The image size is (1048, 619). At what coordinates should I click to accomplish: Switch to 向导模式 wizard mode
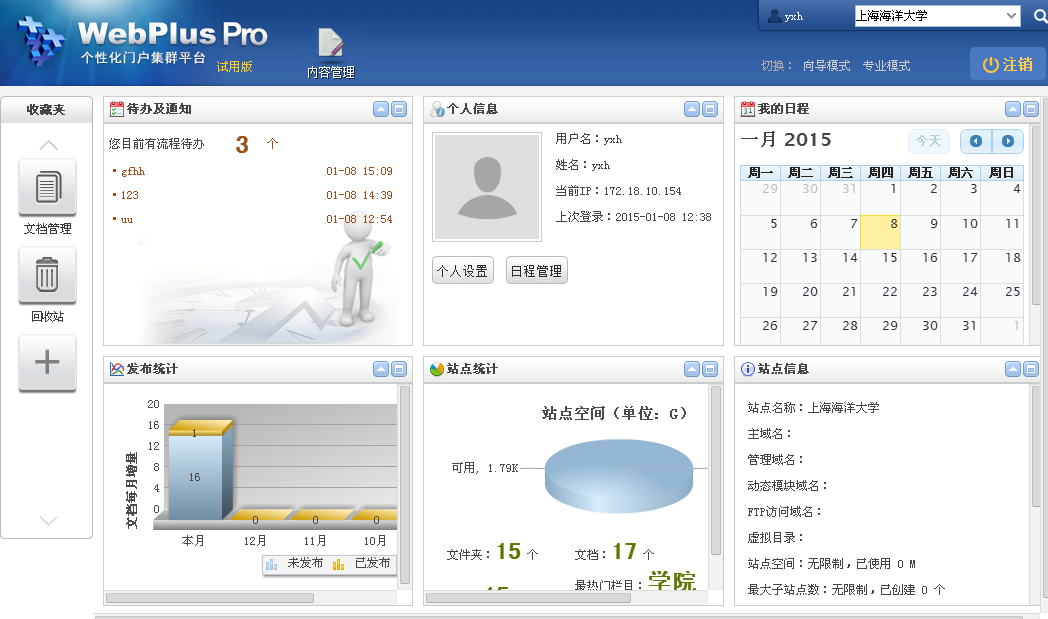[x=826, y=66]
